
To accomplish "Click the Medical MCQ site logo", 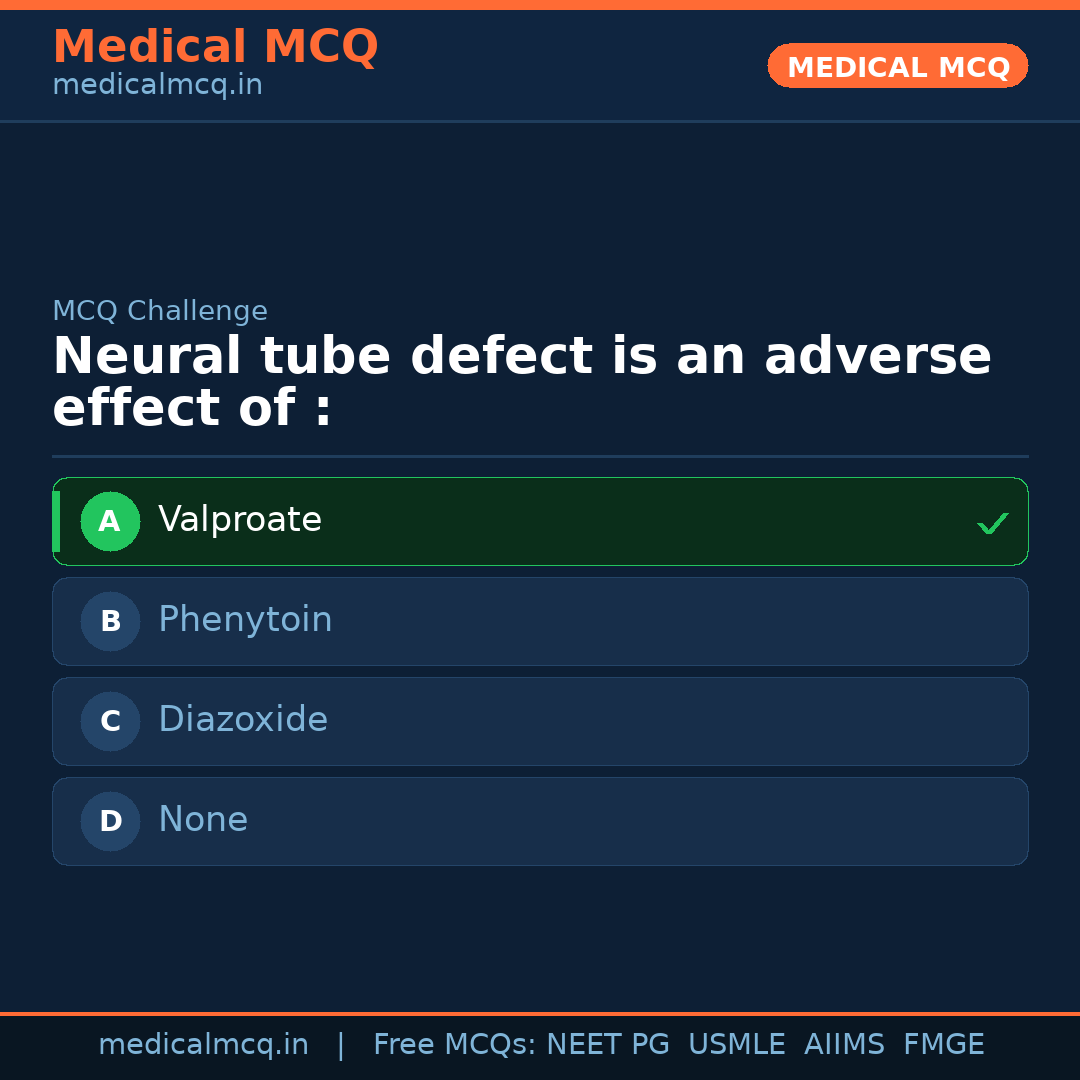I will tap(215, 46).
